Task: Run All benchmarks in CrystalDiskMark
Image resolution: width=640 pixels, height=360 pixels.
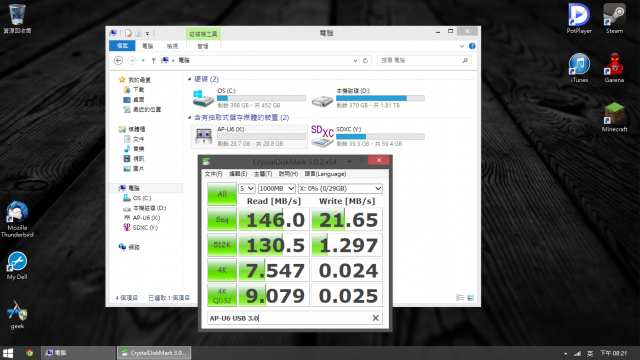Action: pyautogui.click(x=222, y=194)
